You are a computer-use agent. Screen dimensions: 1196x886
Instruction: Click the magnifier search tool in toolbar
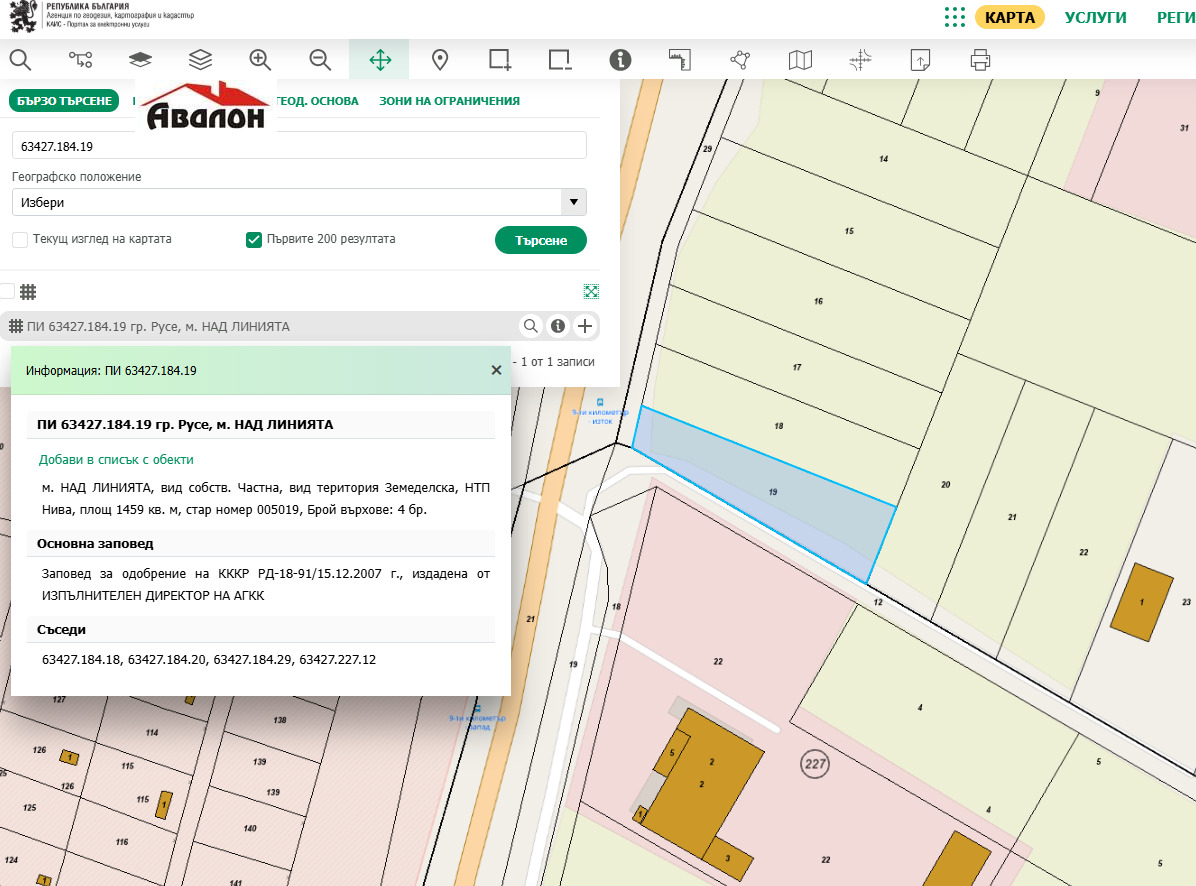click(x=20, y=60)
